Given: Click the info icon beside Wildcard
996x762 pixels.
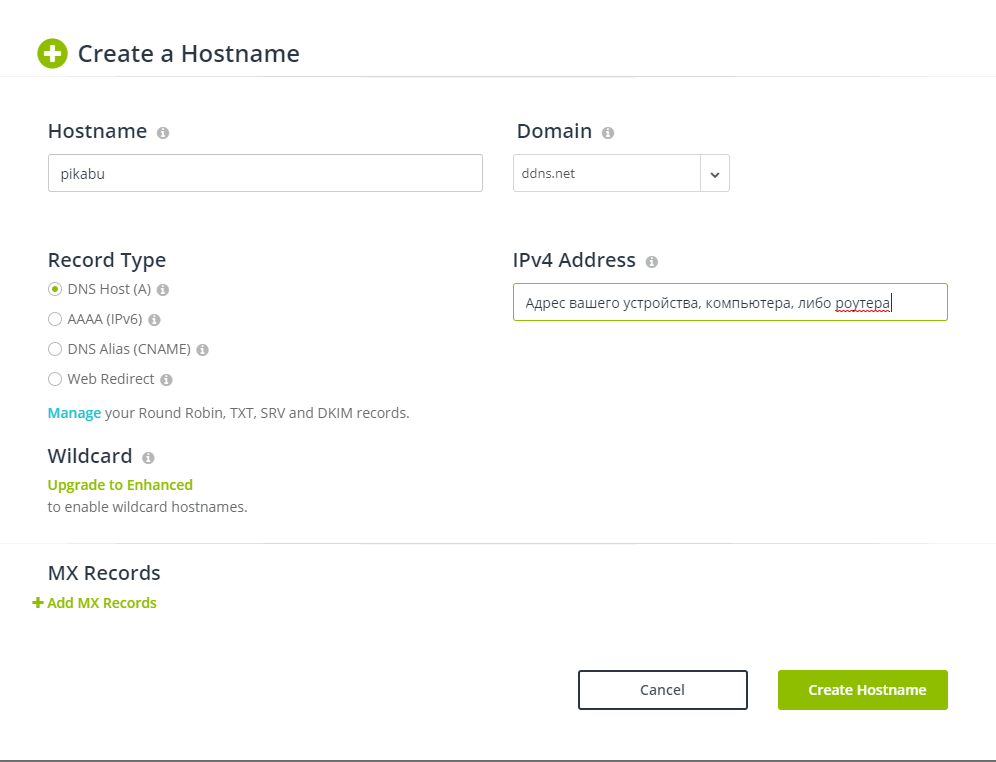Looking at the screenshot, I should click(x=148, y=458).
